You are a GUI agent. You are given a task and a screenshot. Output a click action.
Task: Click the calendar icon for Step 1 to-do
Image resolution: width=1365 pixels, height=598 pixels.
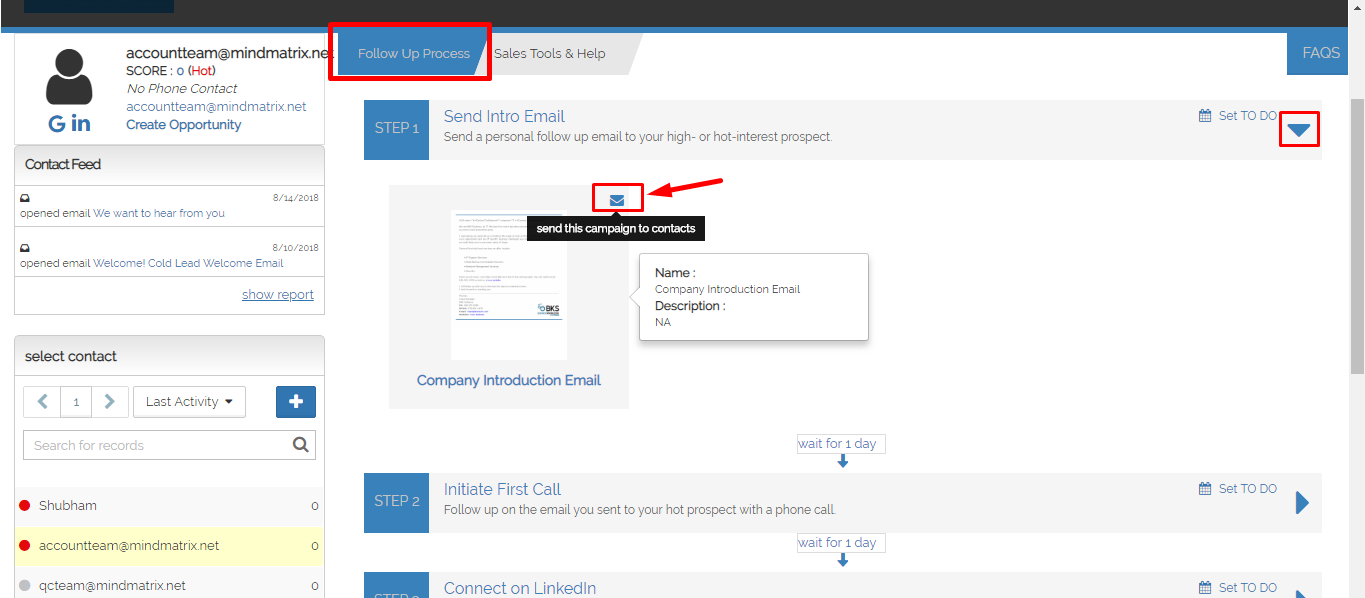[x=1205, y=116]
